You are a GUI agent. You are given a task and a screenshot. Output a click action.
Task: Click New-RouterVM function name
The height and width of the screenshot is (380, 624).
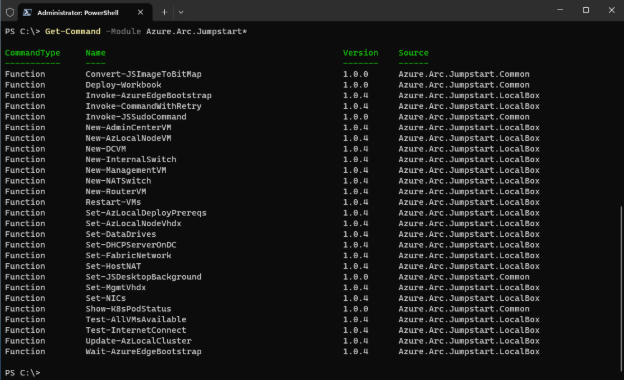coord(116,191)
